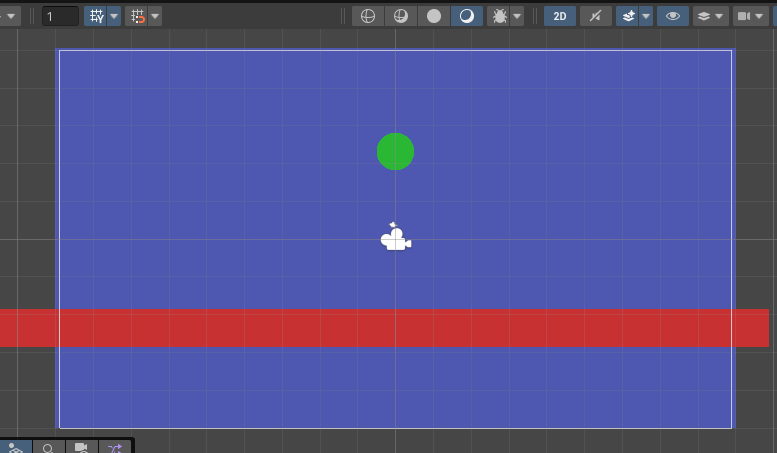
Task: Select the wireframe draw mode icon
Action: 367,16
